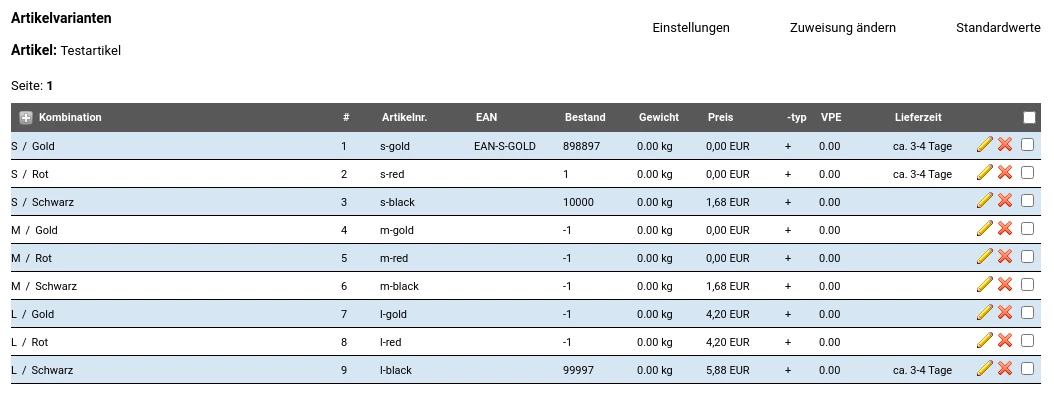The image size is (1054, 393).
Task: Check the box for S / Gold row
Action: click(x=1027, y=144)
